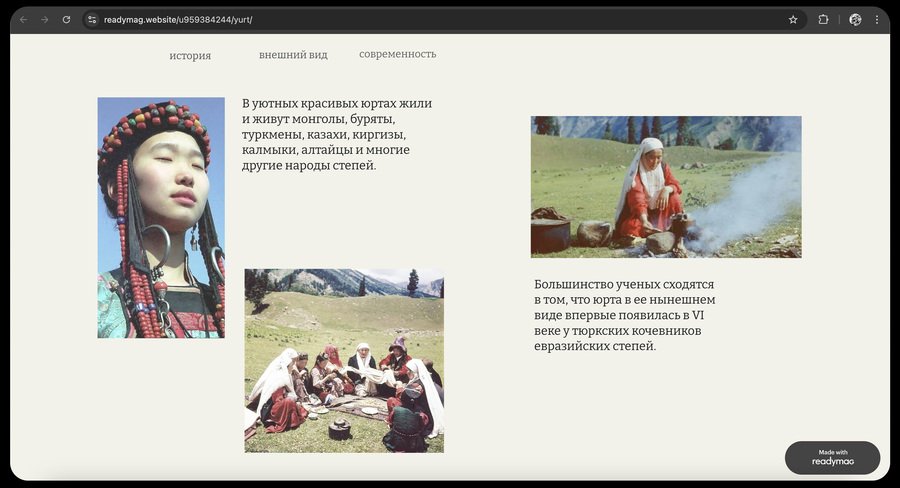900x488 pixels.
Task: Reload the page with refresh icon
Action: tap(67, 20)
